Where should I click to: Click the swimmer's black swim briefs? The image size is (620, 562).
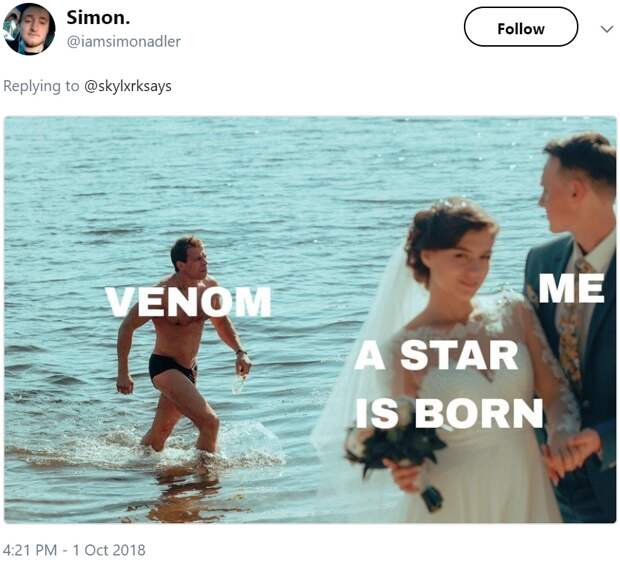point(172,367)
